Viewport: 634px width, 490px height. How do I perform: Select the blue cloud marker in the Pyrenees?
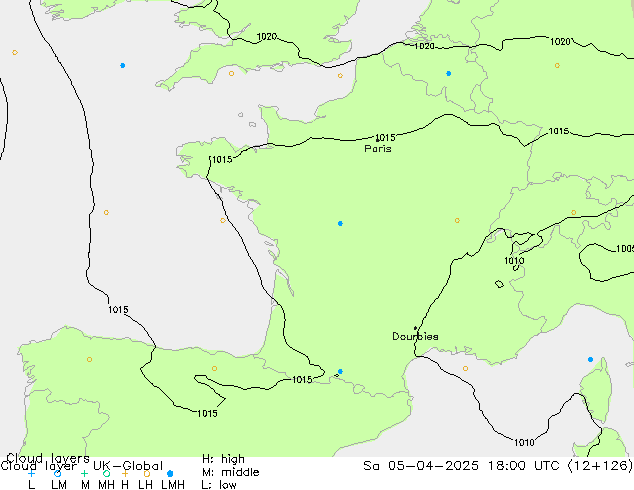tap(340, 372)
